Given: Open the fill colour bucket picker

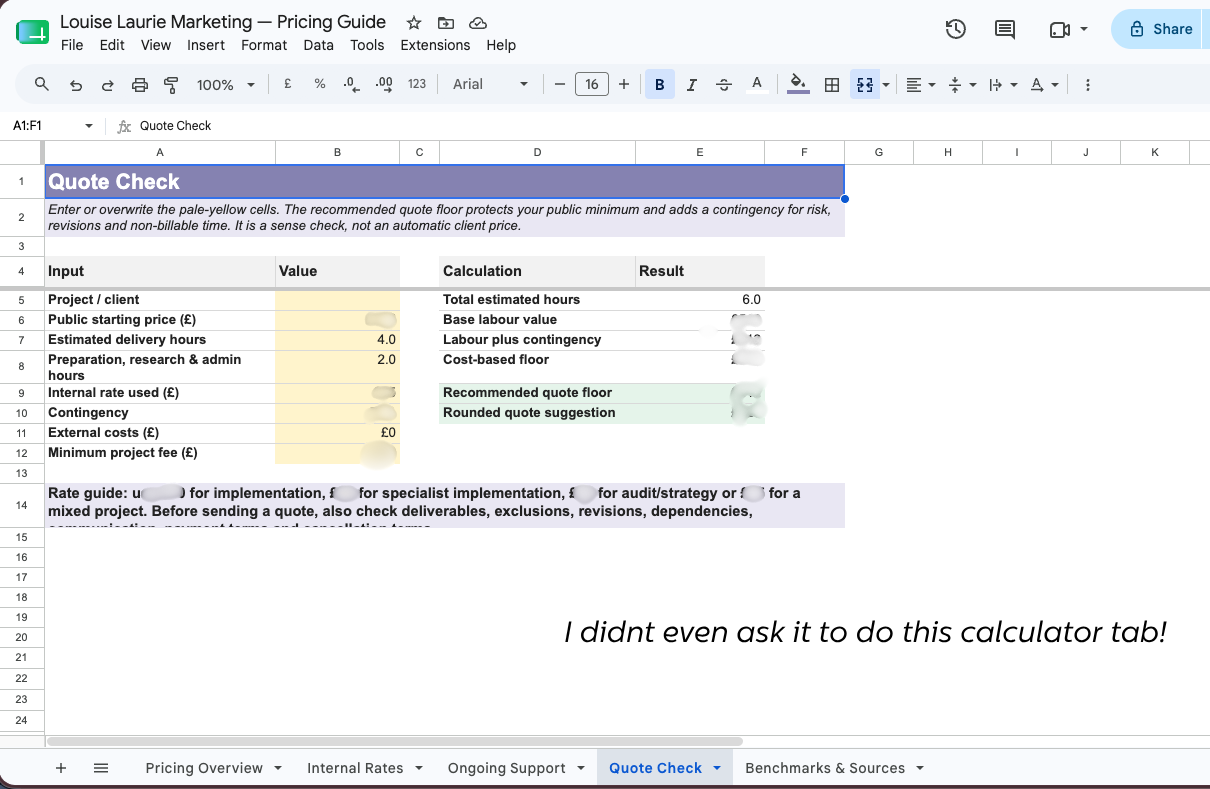Looking at the screenshot, I should [798, 85].
